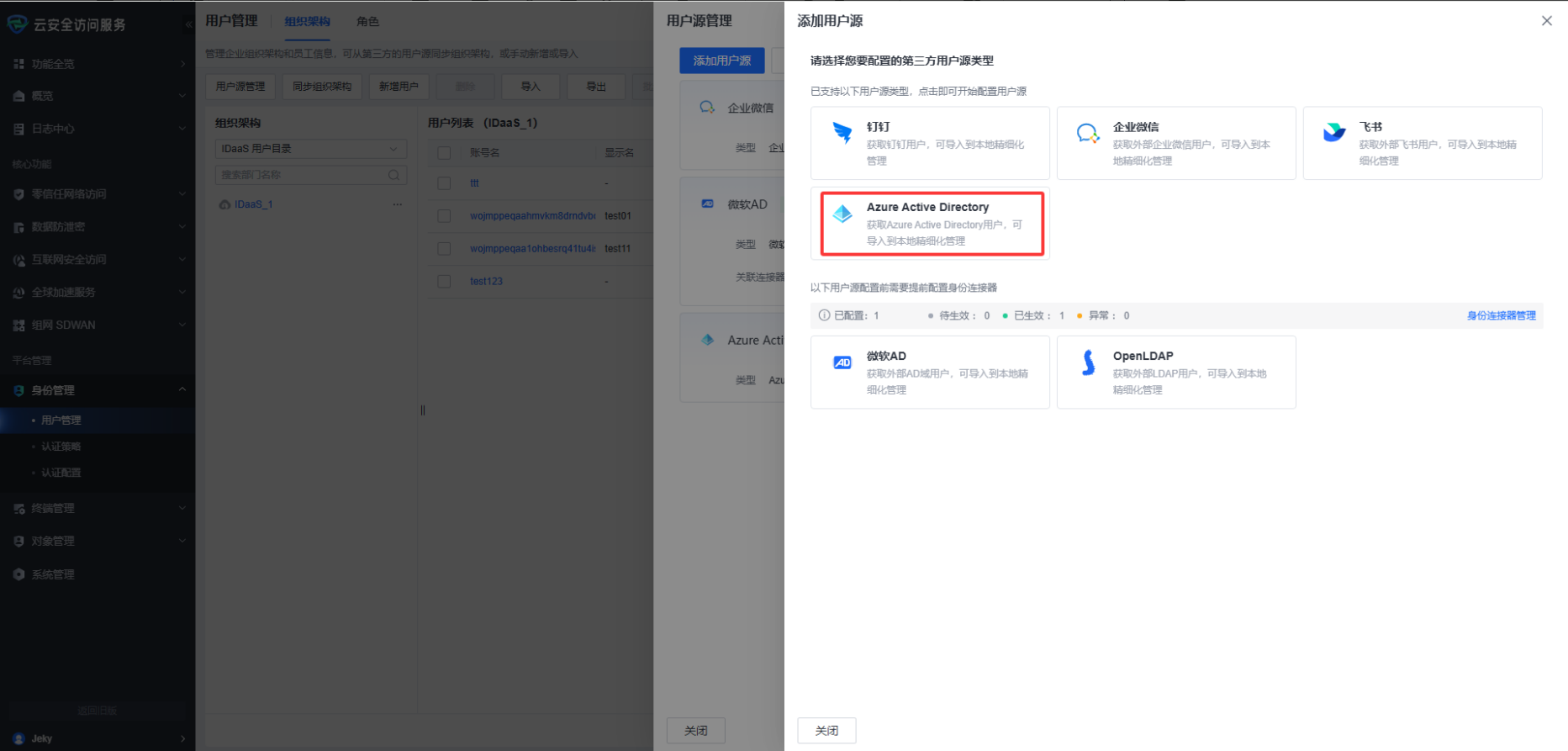Click the 用户源管理 toolbar button
Viewport: 1568px width, 751px height.
[x=240, y=87]
